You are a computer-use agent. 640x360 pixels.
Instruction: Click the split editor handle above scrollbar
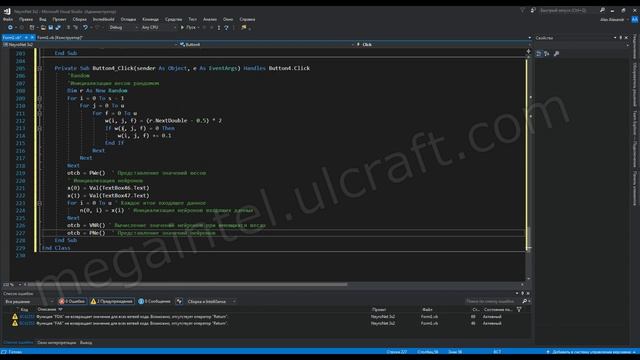point(529,51)
